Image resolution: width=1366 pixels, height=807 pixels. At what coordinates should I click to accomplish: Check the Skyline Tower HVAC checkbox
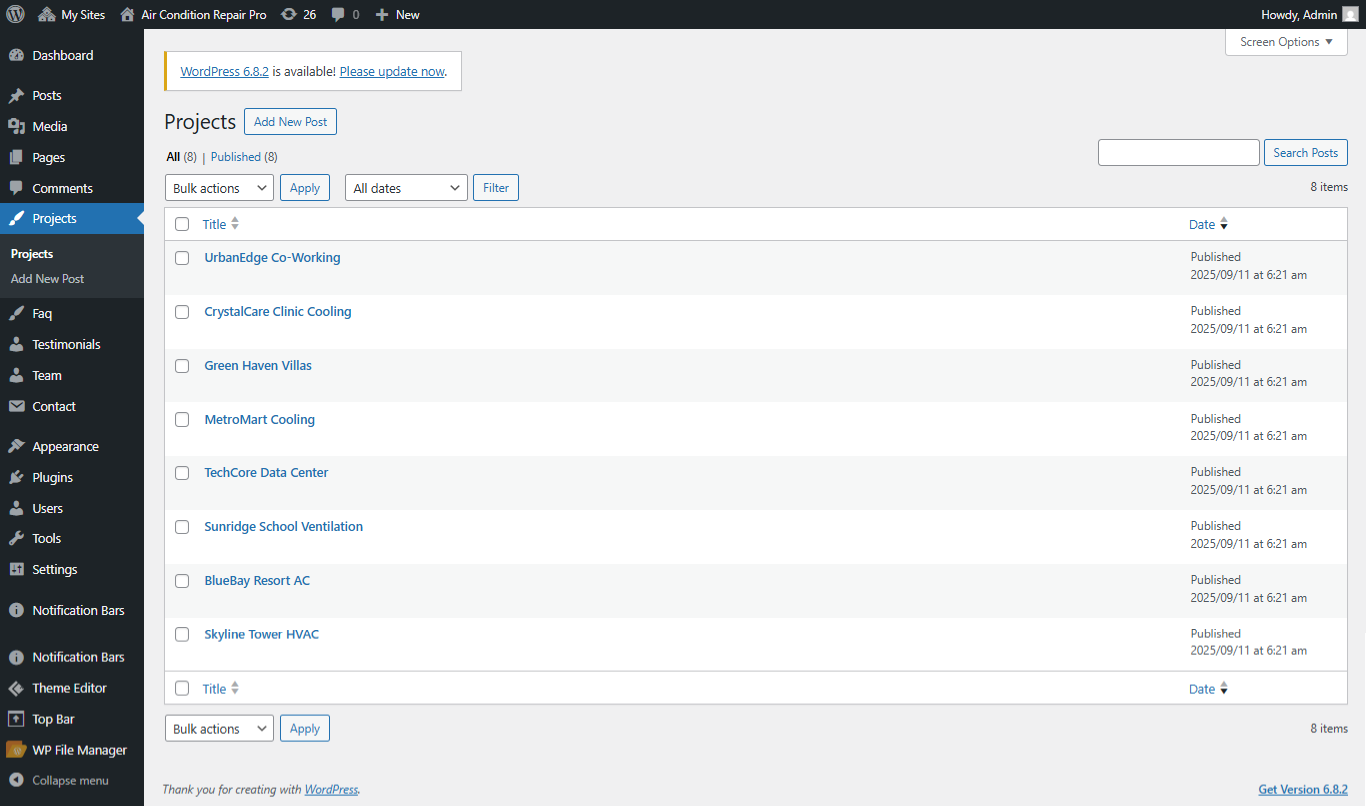tap(182, 635)
